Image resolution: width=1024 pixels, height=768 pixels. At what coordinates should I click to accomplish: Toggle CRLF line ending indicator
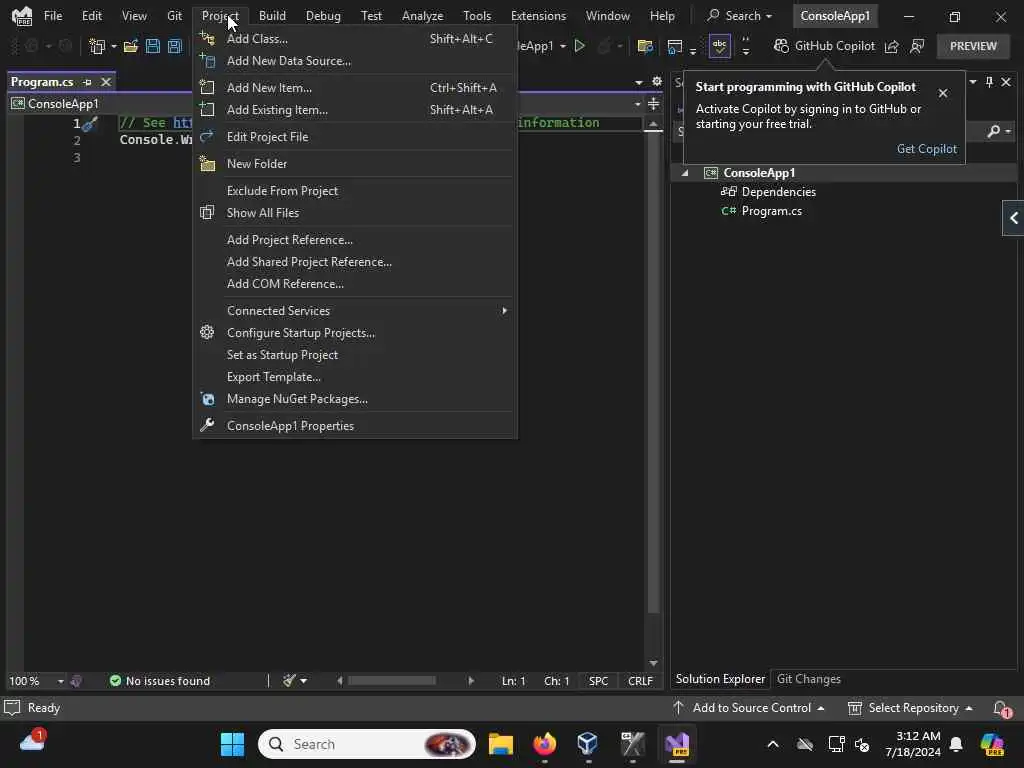[640, 681]
